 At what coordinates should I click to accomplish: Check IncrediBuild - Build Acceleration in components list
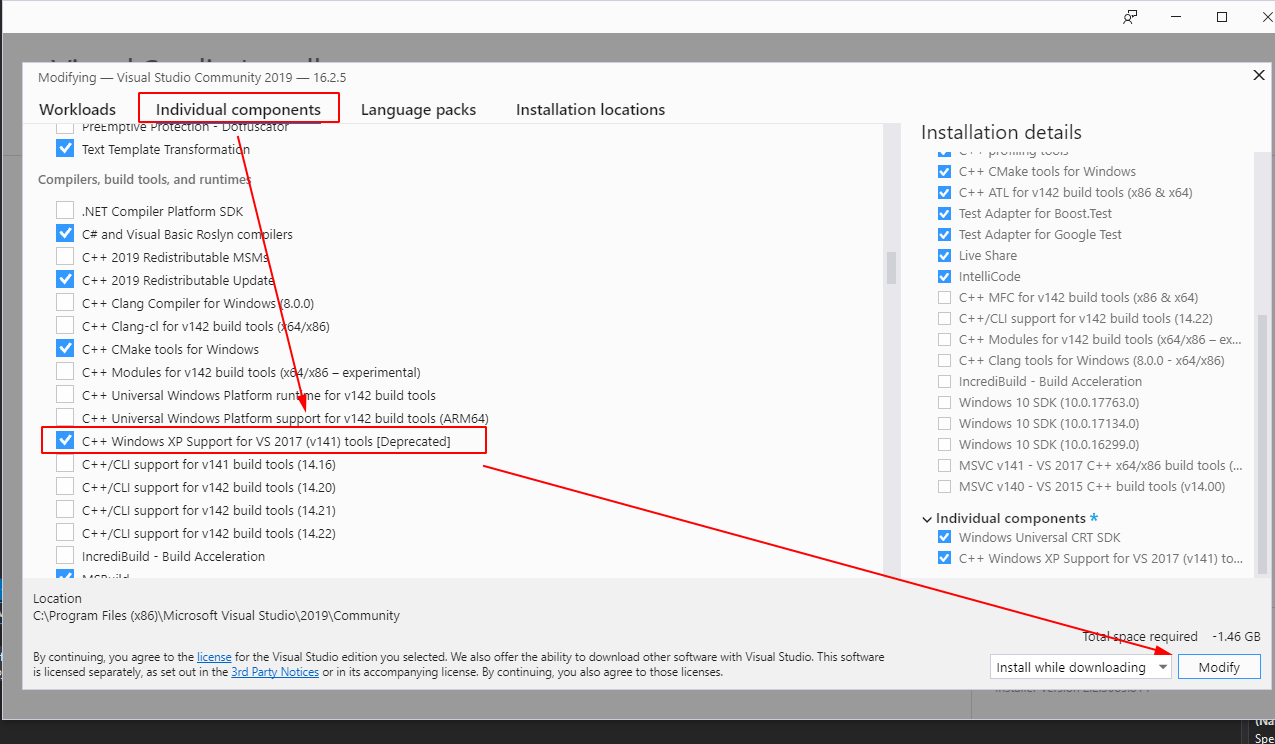pyautogui.click(x=65, y=556)
